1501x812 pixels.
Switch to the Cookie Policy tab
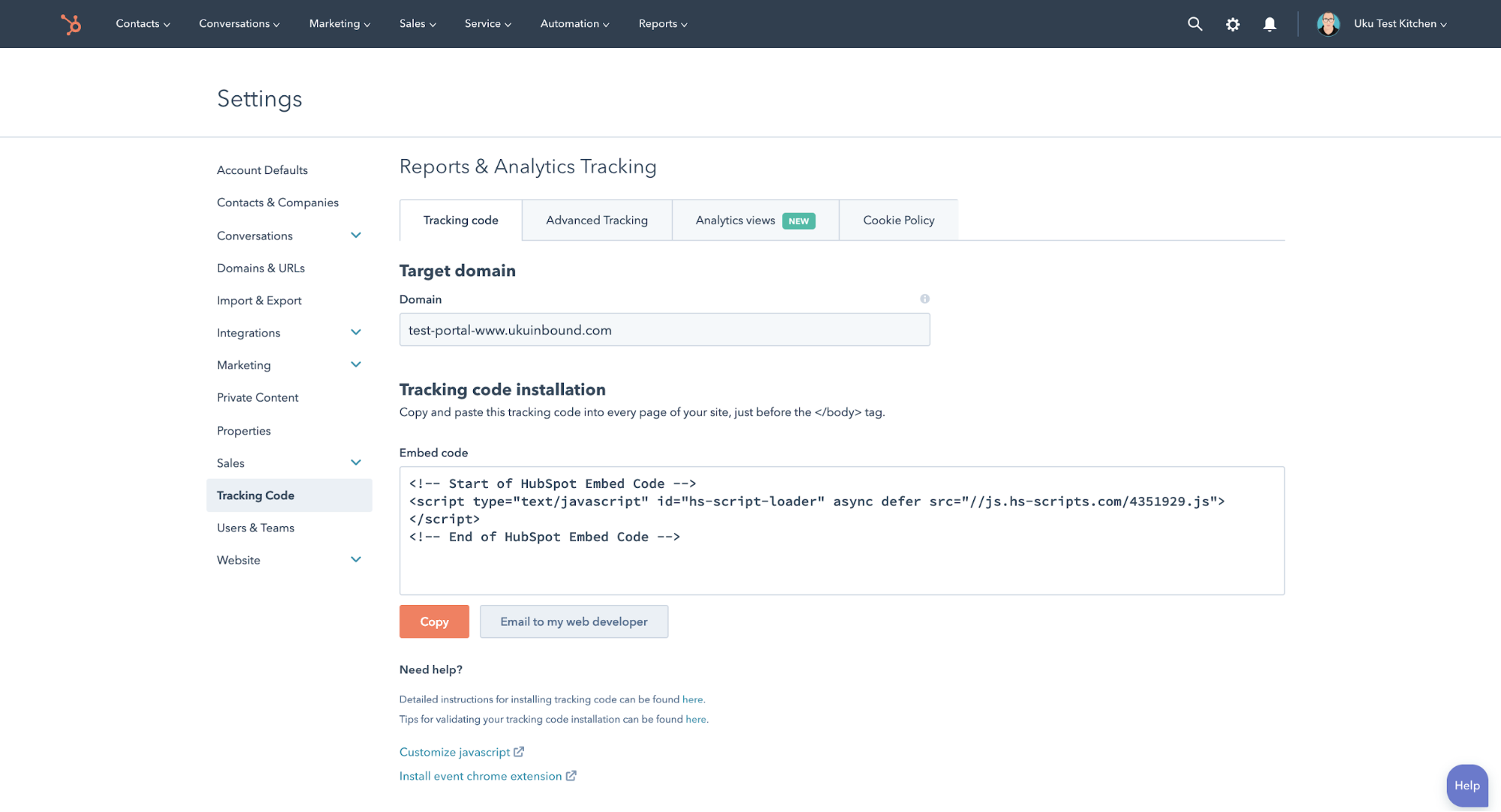click(x=898, y=219)
